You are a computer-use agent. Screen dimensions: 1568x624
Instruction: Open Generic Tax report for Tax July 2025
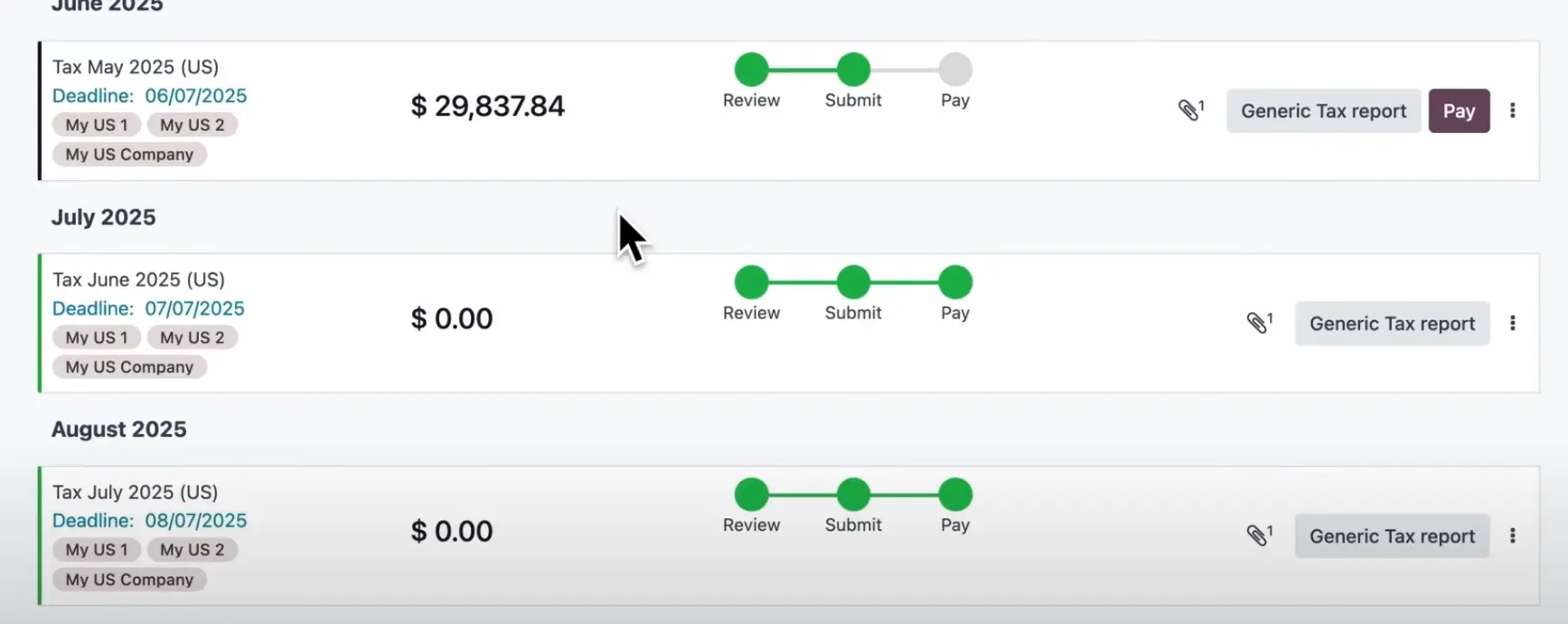coord(1392,535)
